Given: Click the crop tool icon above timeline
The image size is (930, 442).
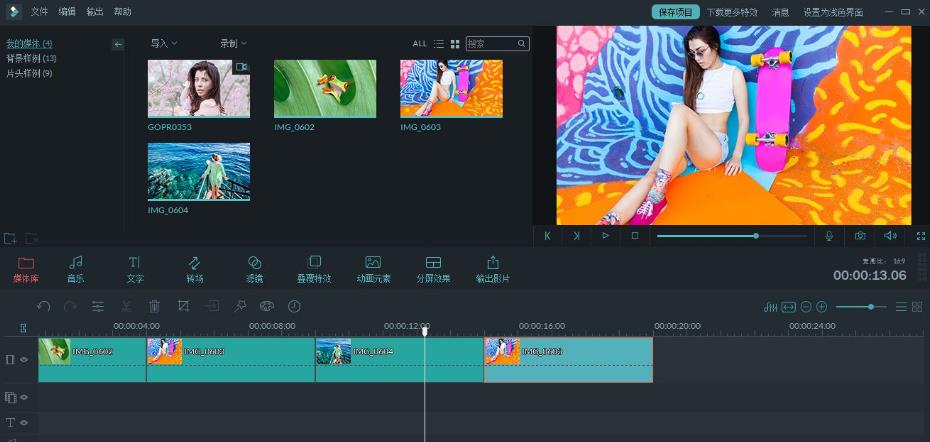Looking at the screenshot, I should click(x=183, y=307).
